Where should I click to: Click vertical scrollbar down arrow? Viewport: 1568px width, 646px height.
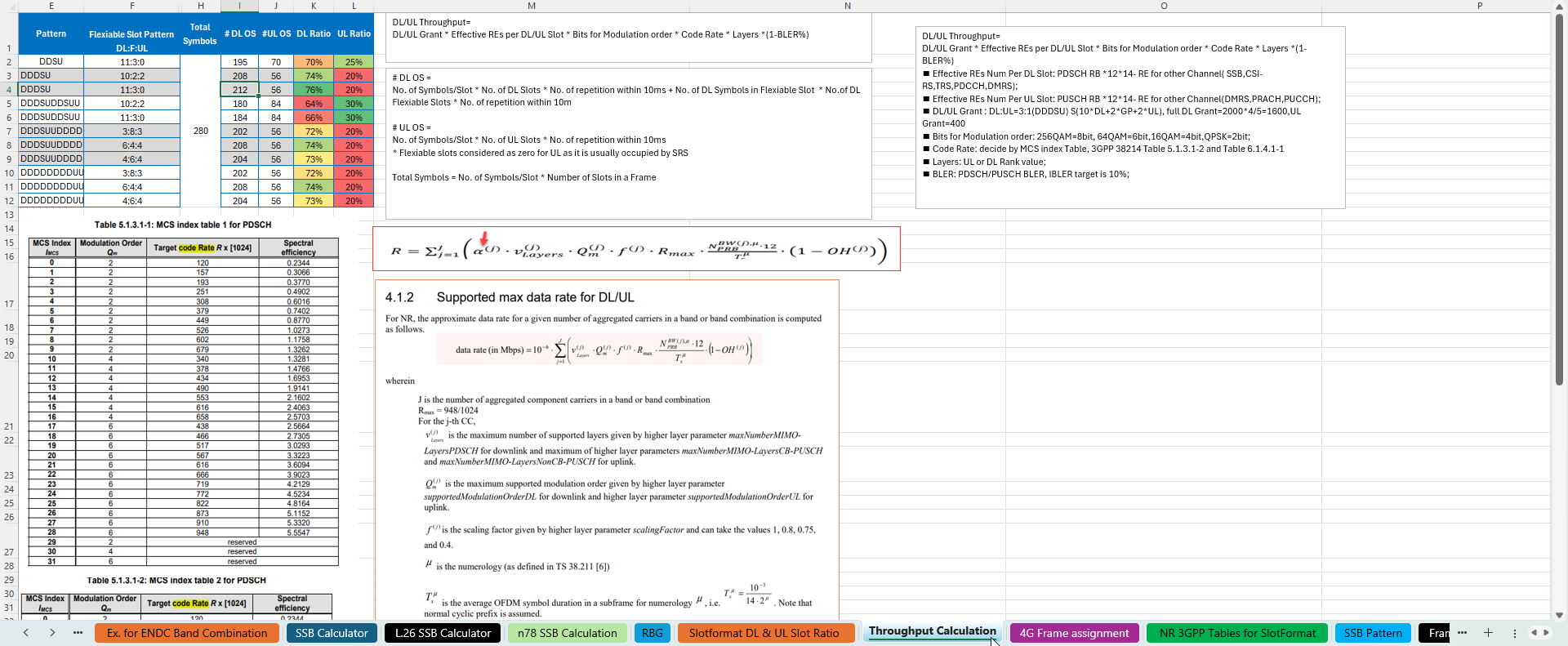point(1559,615)
